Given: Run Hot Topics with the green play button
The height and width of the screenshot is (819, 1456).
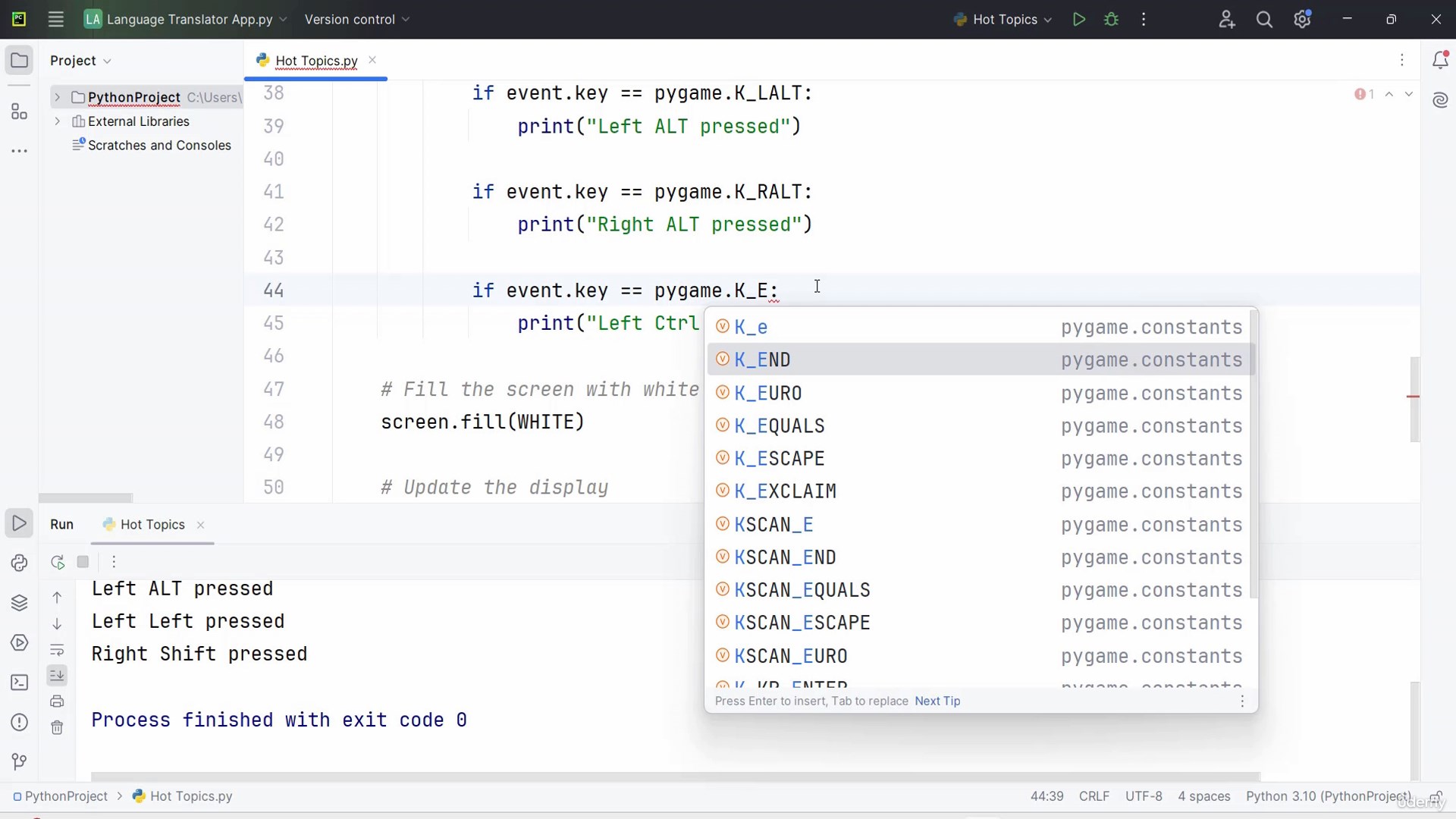Looking at the screenshot, I should 1079,20.
